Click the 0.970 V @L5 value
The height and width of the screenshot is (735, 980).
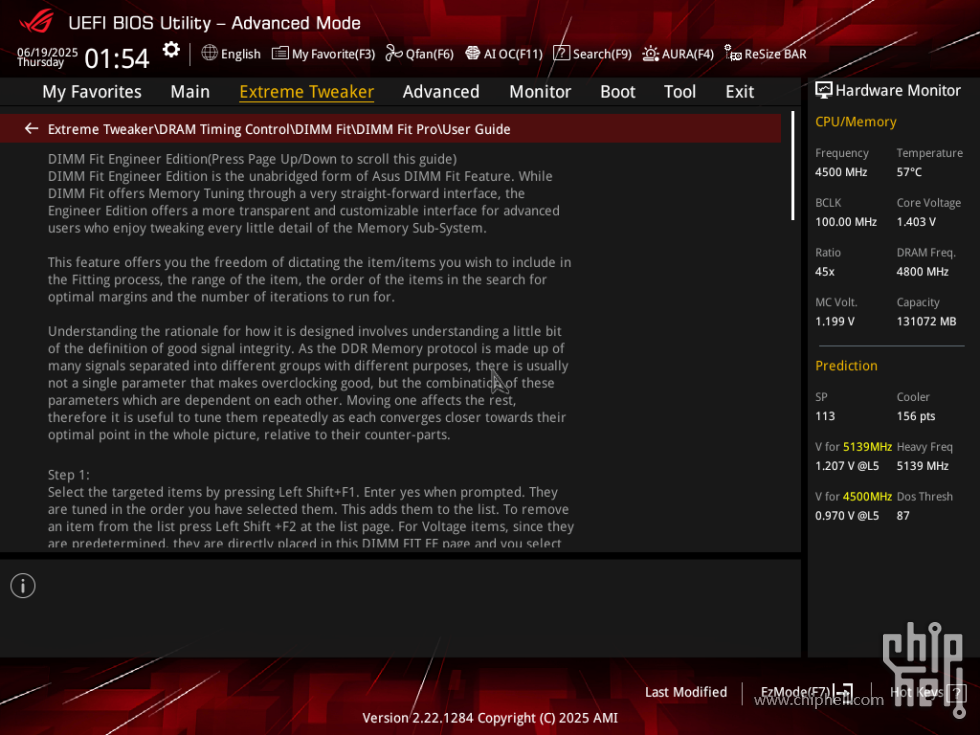tap(847, 516)
